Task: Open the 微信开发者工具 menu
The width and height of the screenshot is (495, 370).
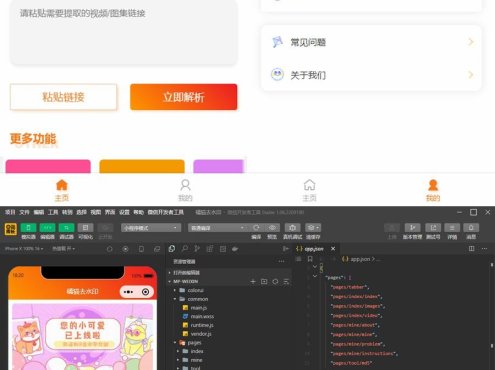Action: (x=166, y=212)
